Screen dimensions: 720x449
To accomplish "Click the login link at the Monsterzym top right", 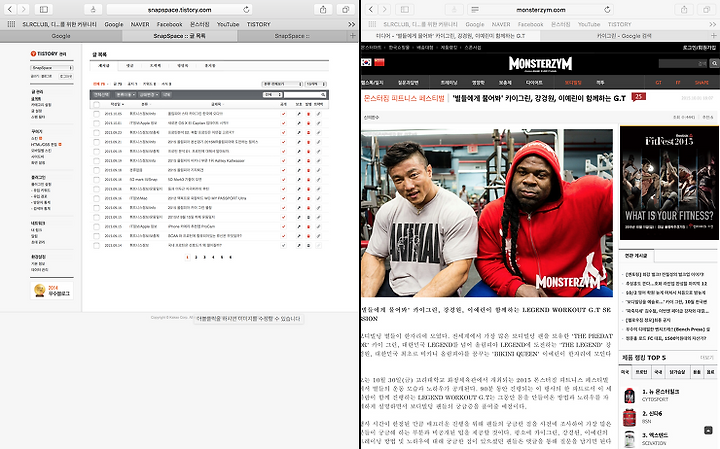I will point(699,47).
